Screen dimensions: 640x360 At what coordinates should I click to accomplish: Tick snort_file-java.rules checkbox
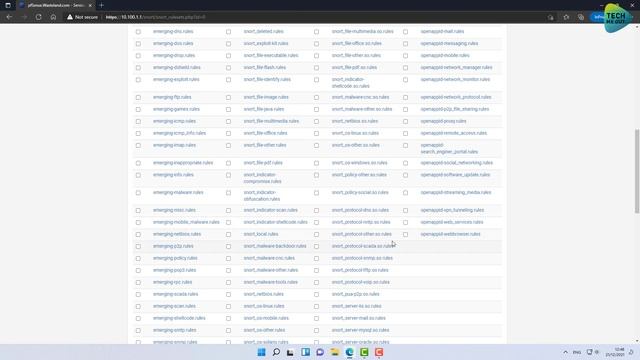tap(229, 109)
